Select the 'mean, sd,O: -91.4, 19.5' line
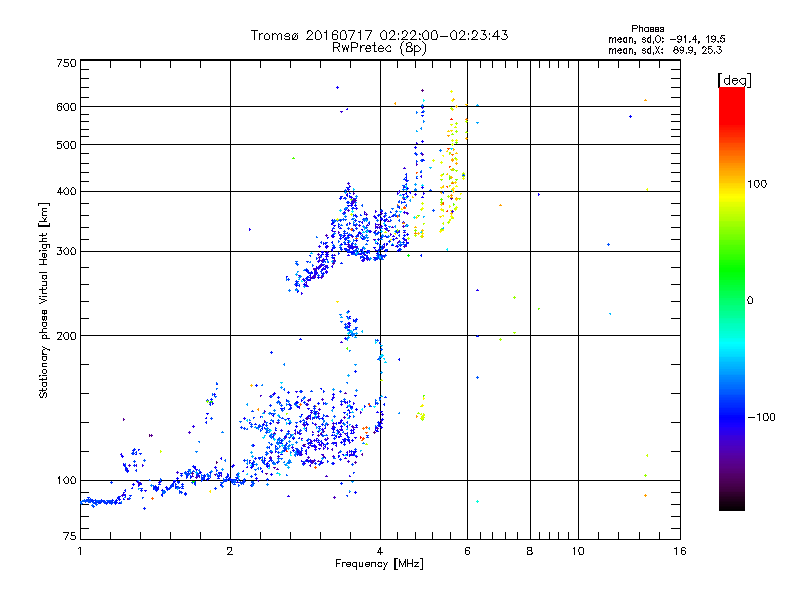Image resolution: width=800 pixels, height=600 pixels. [666, 39]
